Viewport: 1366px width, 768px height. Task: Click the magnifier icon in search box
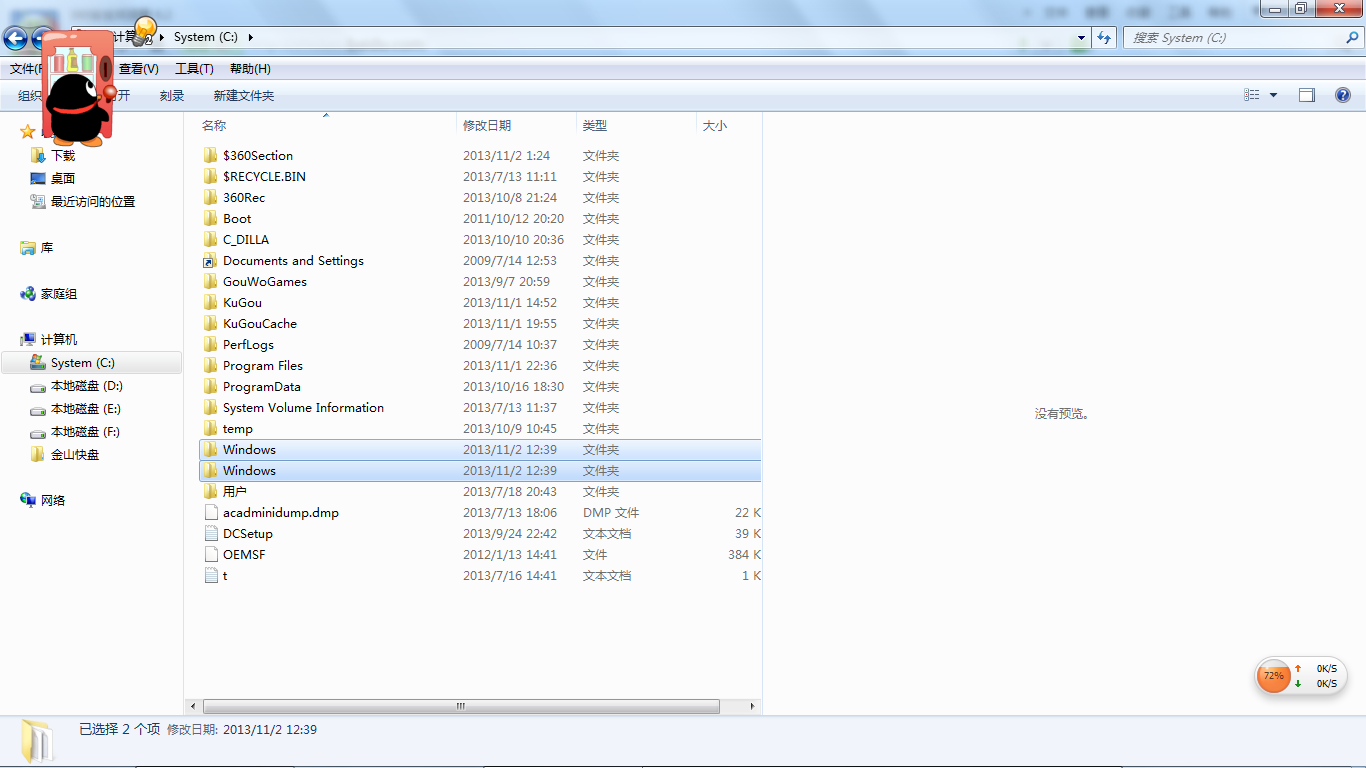(1352, 37)
